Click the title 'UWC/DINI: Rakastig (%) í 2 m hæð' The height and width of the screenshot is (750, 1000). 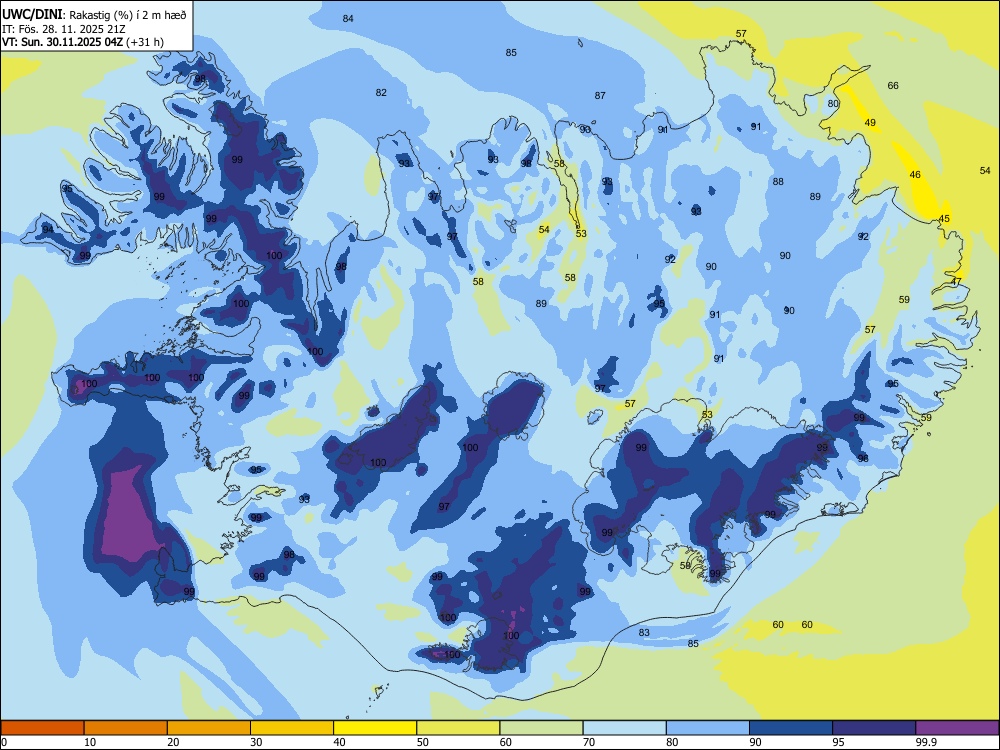click(94, 14)
